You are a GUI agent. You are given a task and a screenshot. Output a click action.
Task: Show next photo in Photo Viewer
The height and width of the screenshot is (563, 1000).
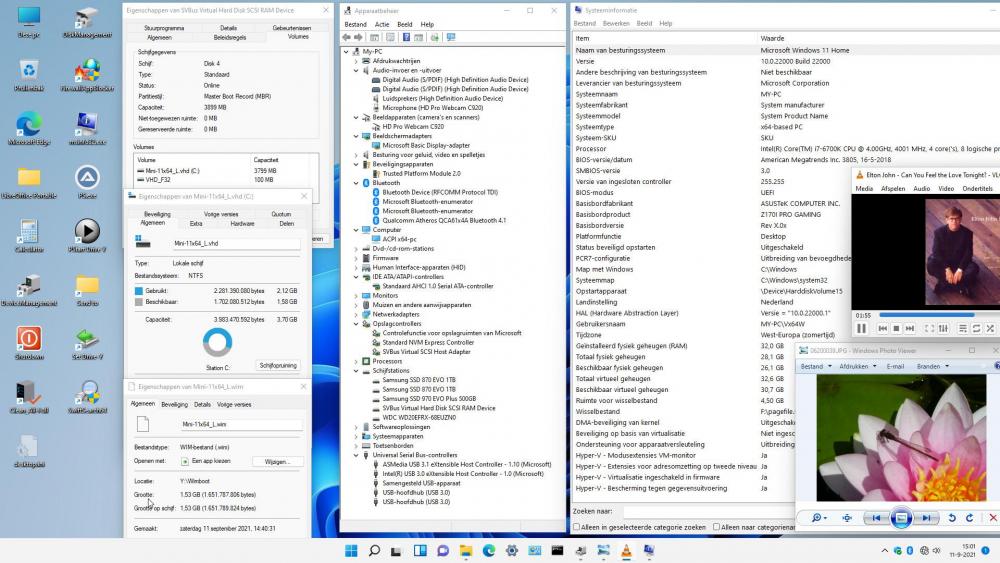tap(927, 517)
